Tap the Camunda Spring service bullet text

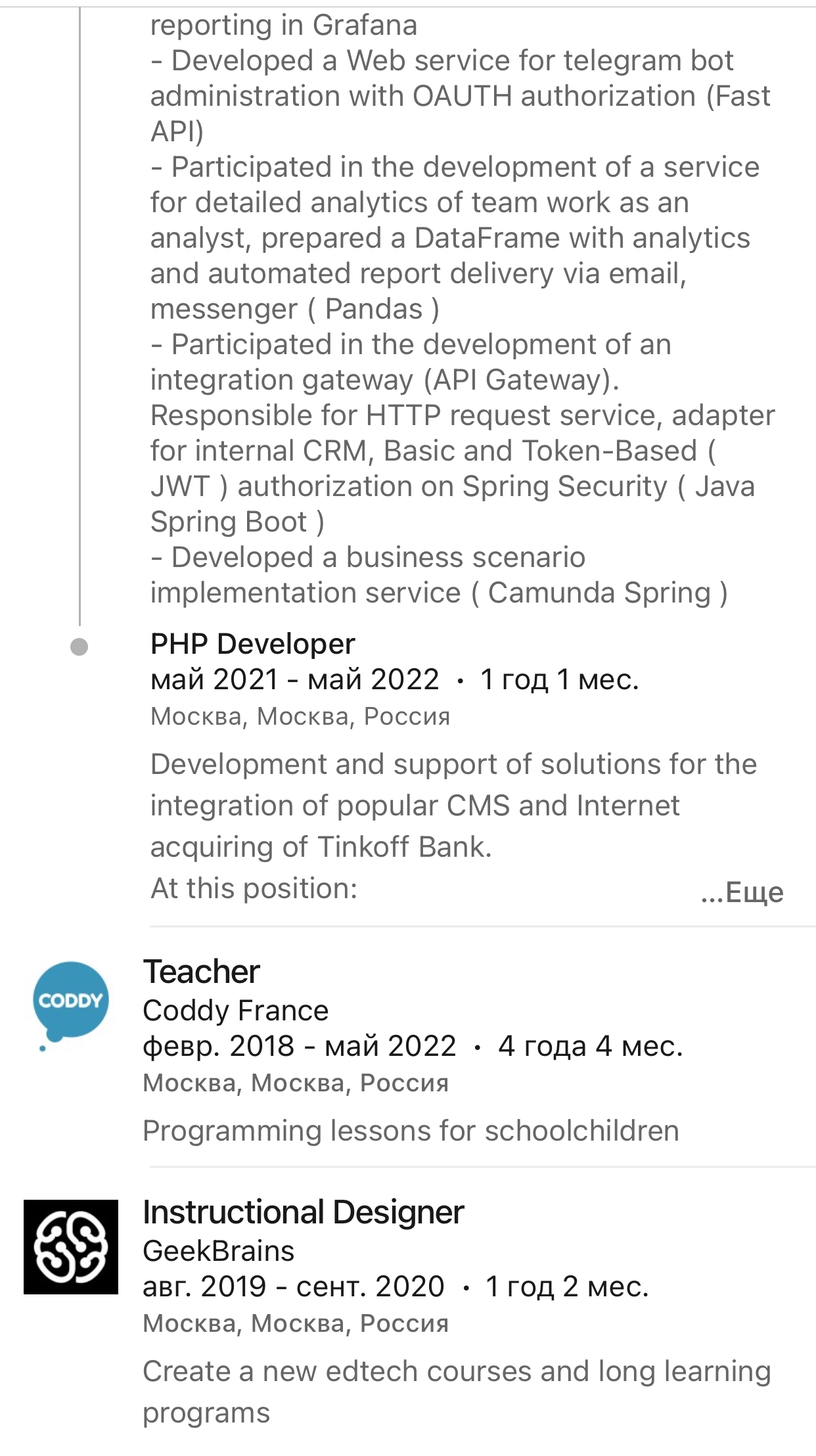439,575
